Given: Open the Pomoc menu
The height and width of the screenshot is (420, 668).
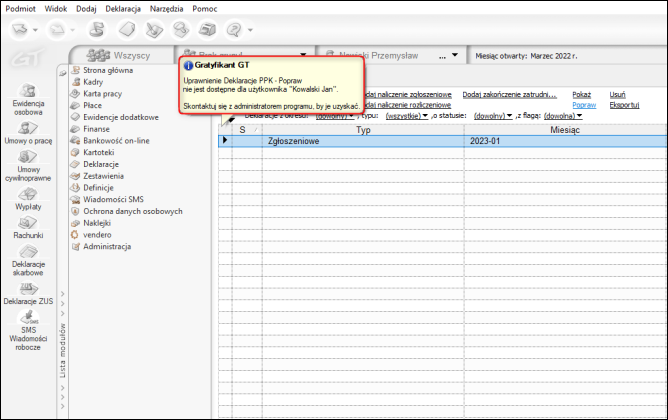Looking at the screenshot, I should pyautogui.click(x=205, y=9).
